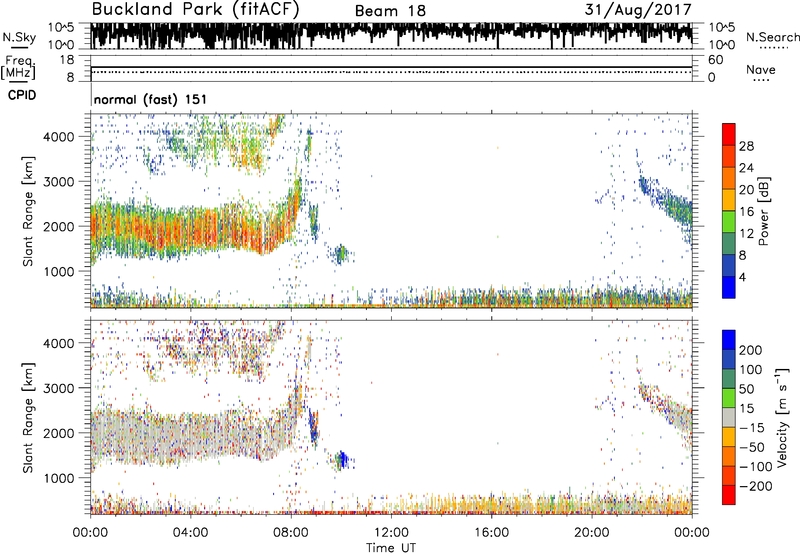Click the '-100' velocity colorbar label
The height and width of the screenshot is (554, 800).
click(x=756, y=467)
